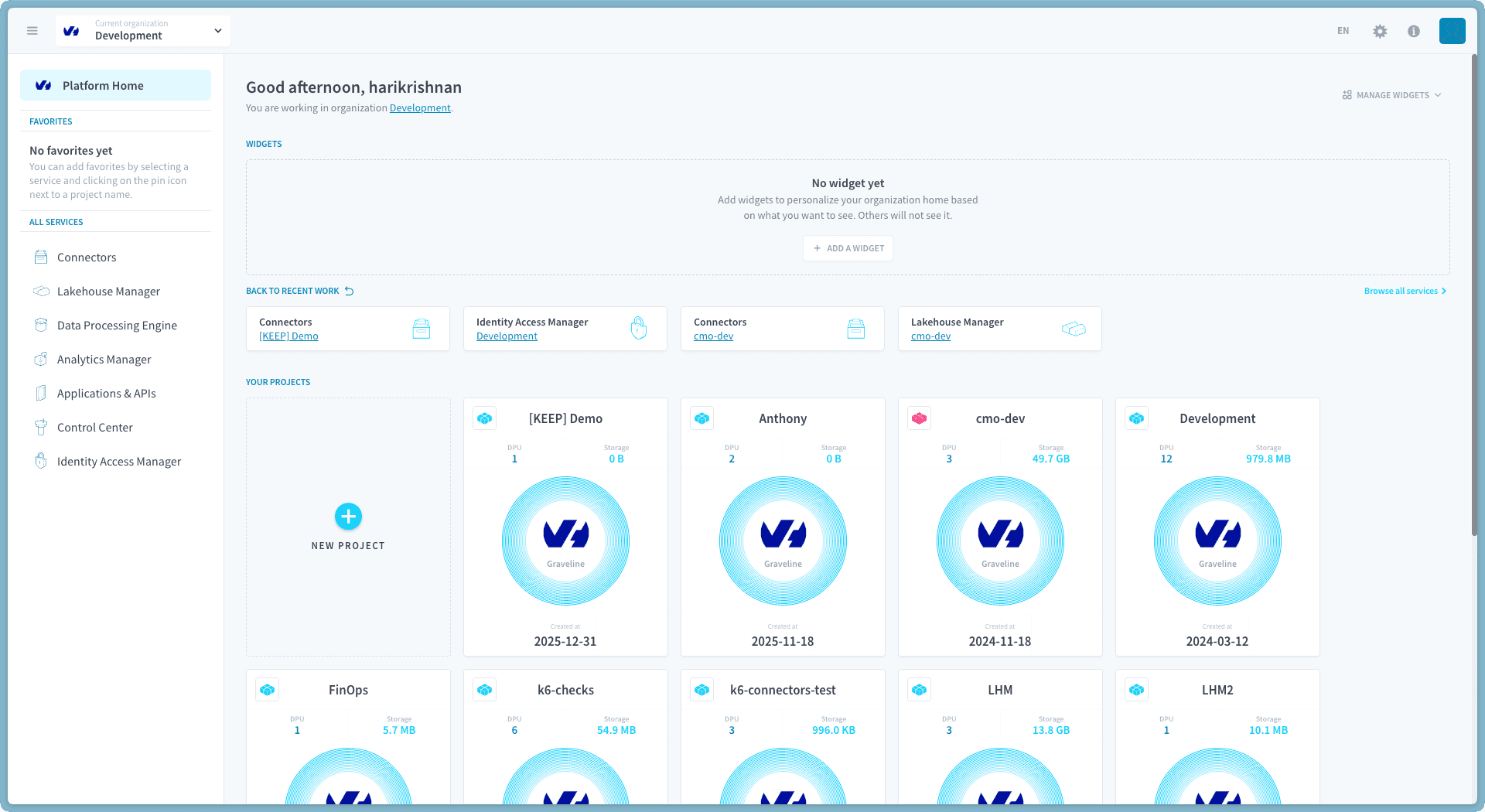1485x812 pixels.
Task: Click the plus icon for New Project
Action: point(348,517)
